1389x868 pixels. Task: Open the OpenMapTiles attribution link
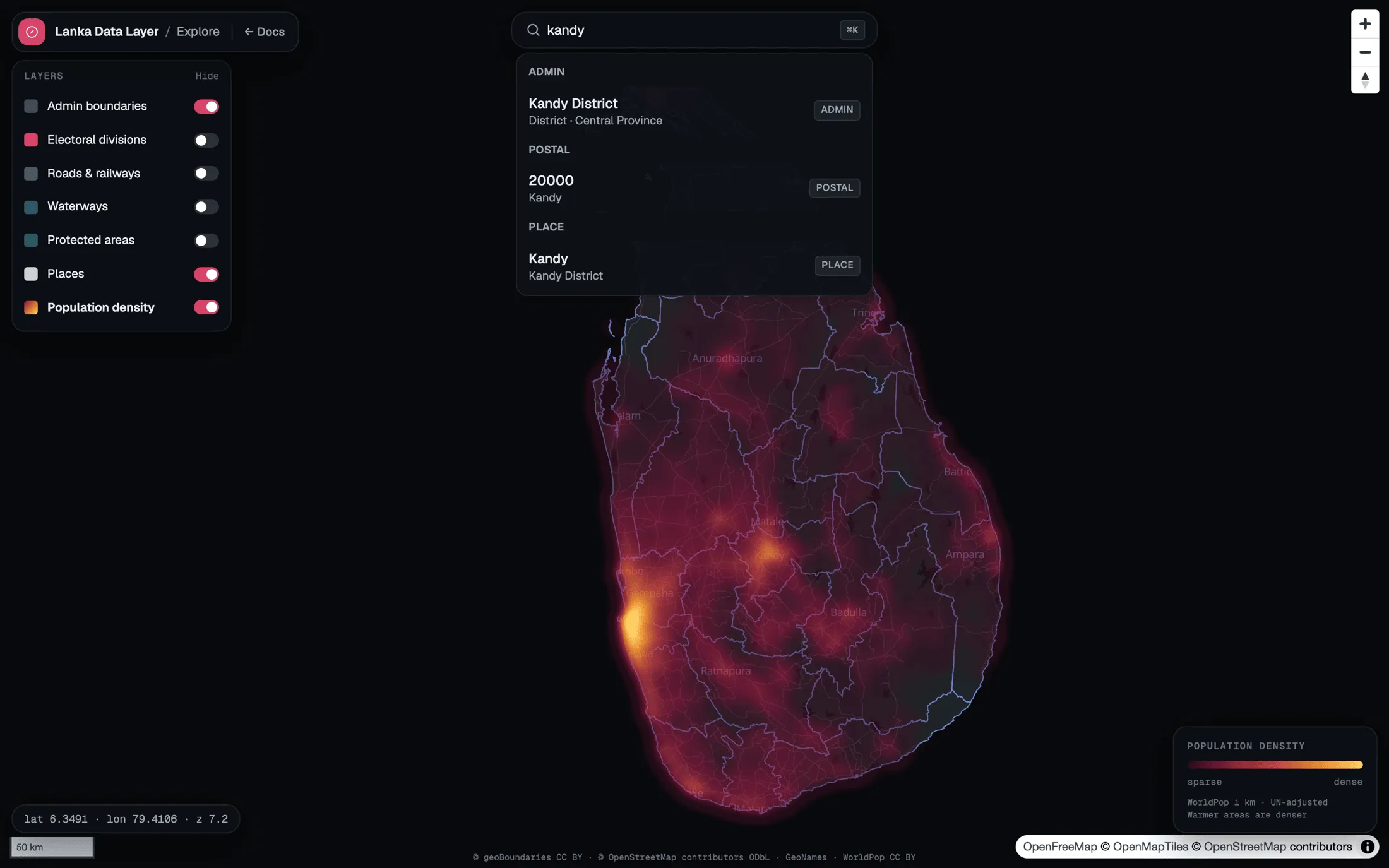click(x=1150, y=847)
